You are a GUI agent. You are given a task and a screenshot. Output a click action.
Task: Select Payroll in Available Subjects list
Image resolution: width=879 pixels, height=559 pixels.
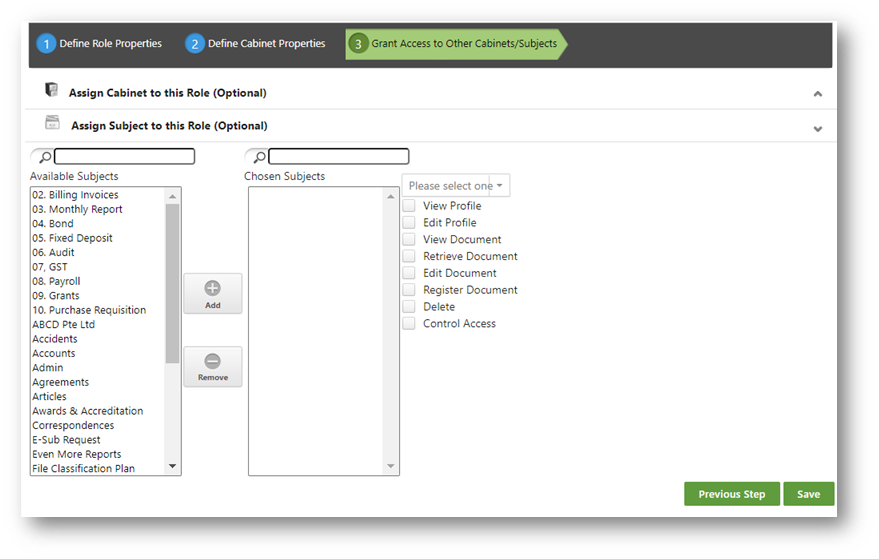(x=56, y=281)
